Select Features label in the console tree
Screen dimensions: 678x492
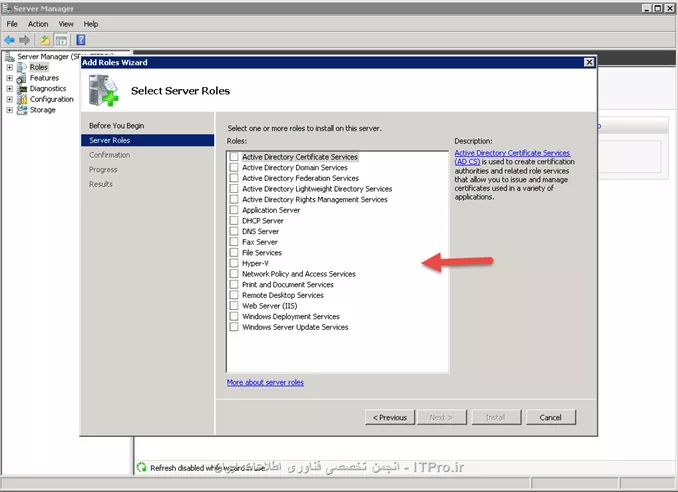click(x=44, y=78)
